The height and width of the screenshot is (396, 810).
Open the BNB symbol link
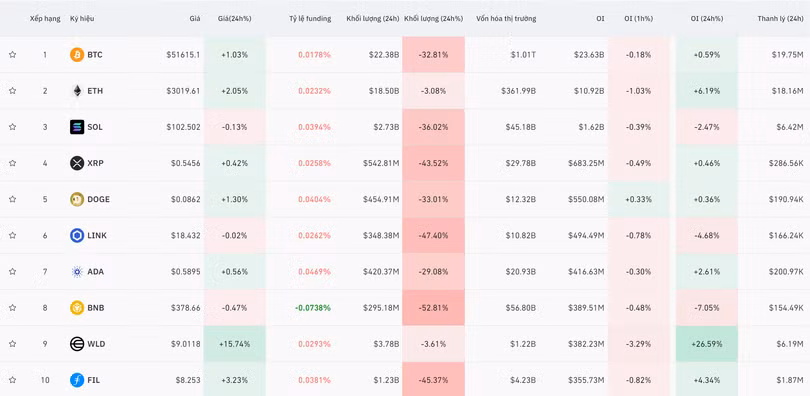click(96, 308)
